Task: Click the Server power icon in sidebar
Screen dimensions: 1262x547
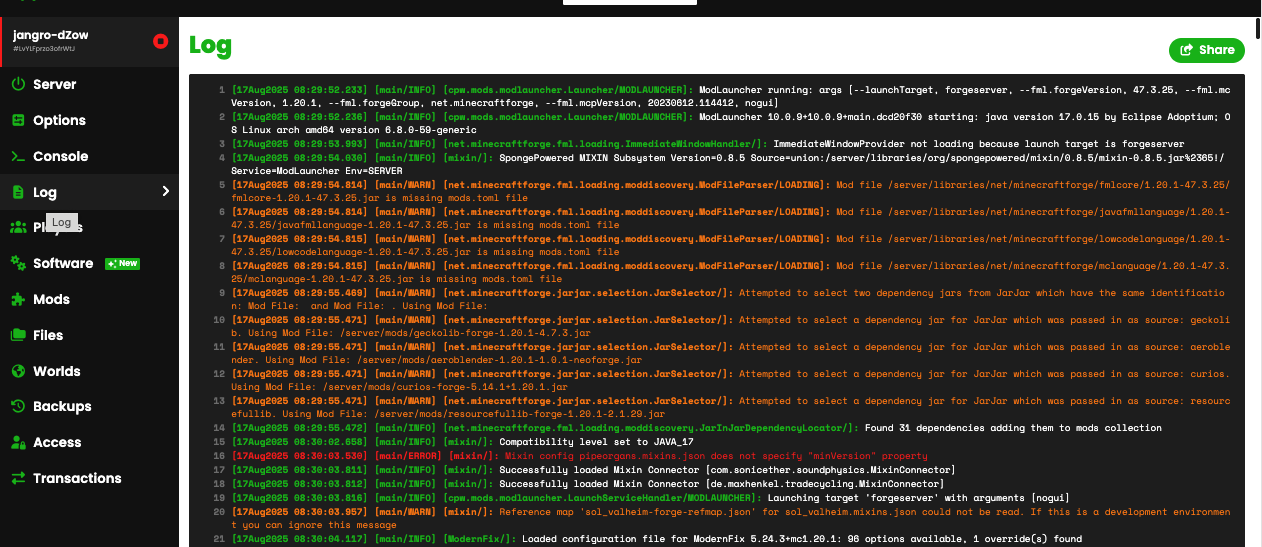Action: [x=18, y=85]
